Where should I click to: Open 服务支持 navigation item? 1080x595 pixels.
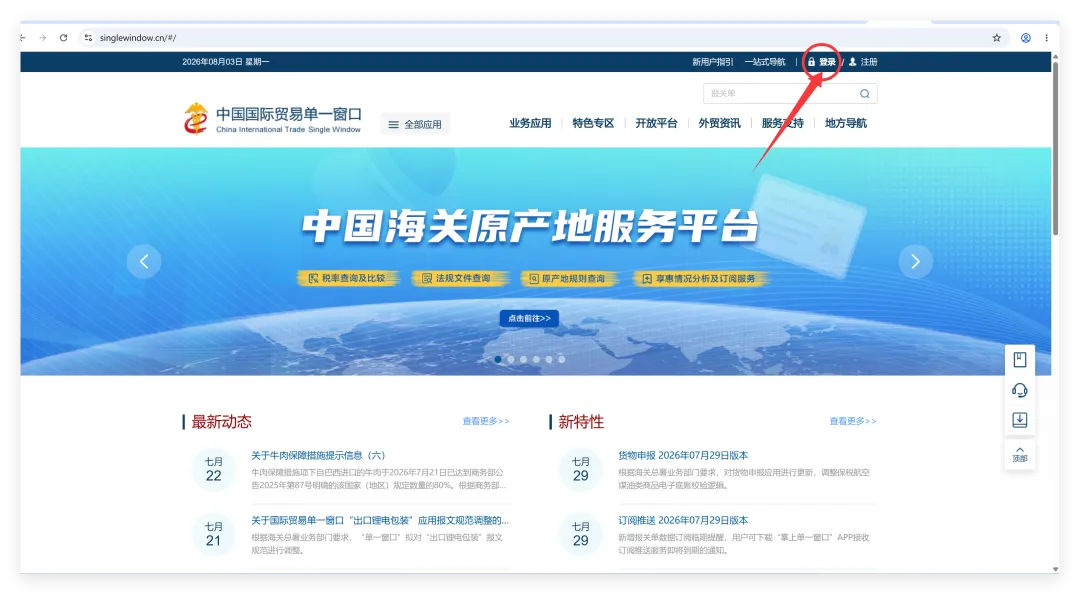point(782,123)
